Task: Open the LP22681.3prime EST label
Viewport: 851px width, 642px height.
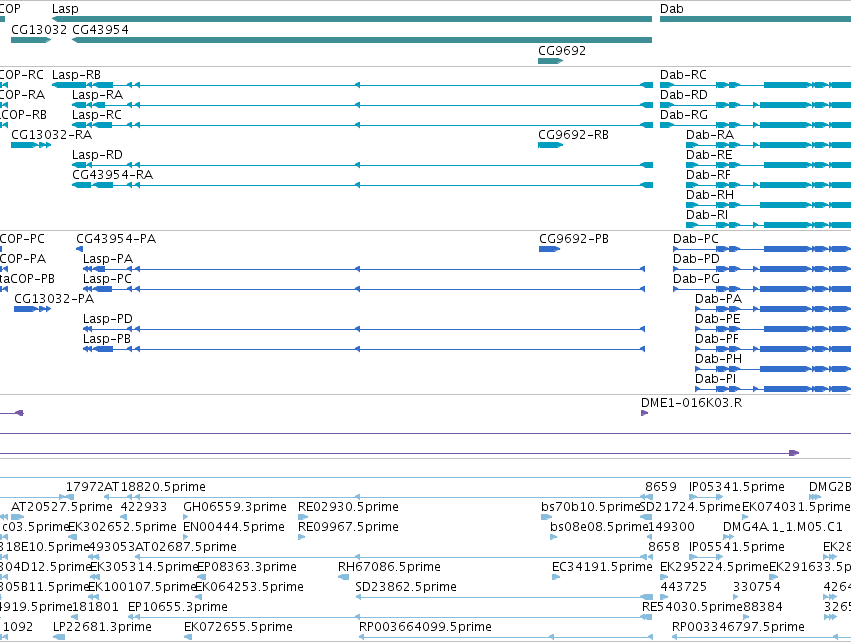Action: click(x=102, y=627)
